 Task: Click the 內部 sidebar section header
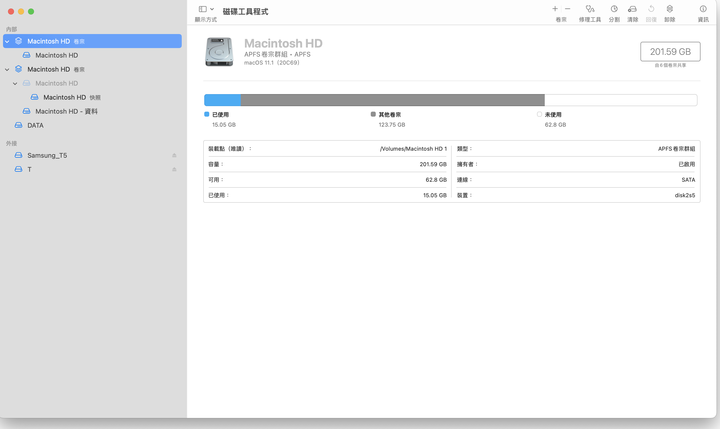11,29
